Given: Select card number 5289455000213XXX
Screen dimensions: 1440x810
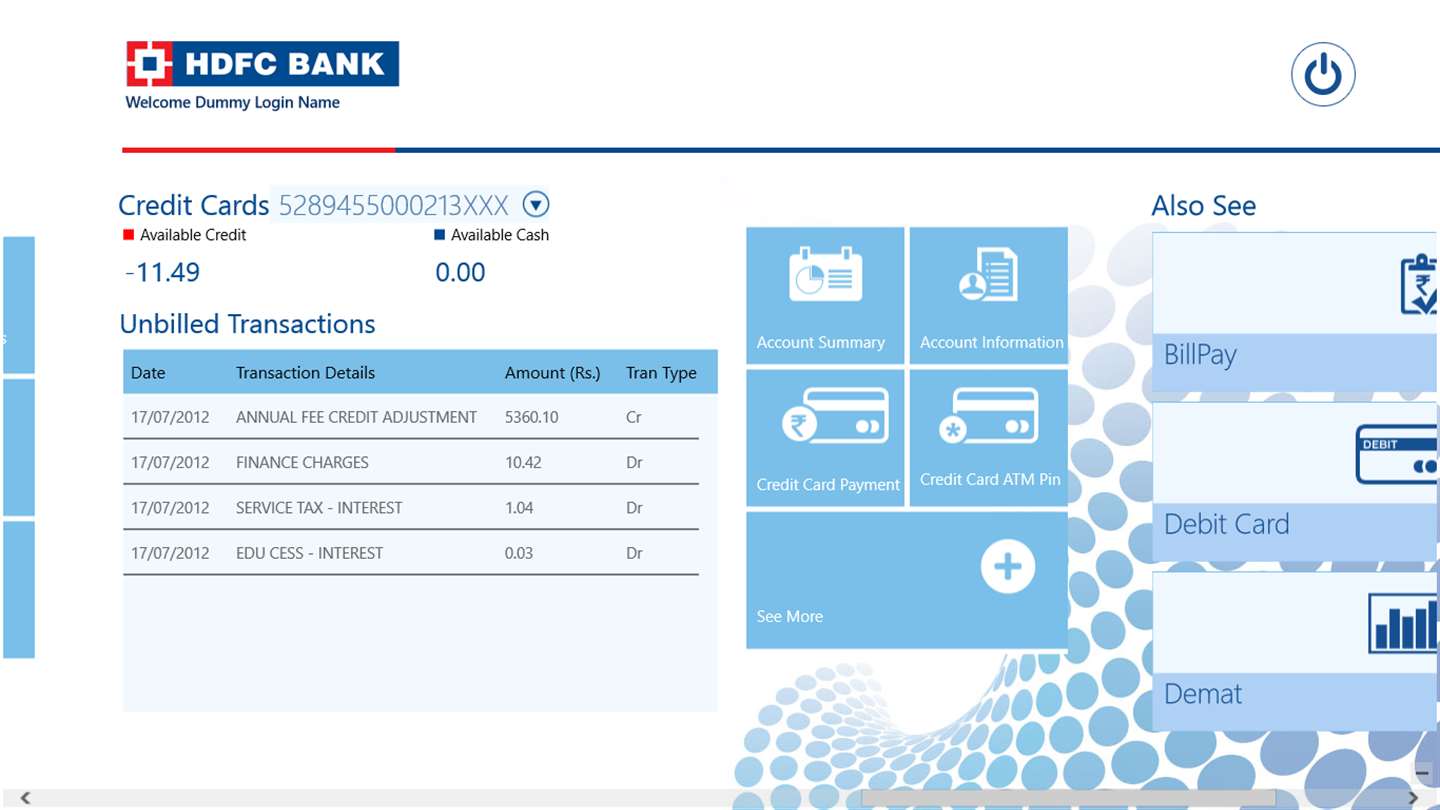Looking at the screenshot, I should (x=393, y=205).
